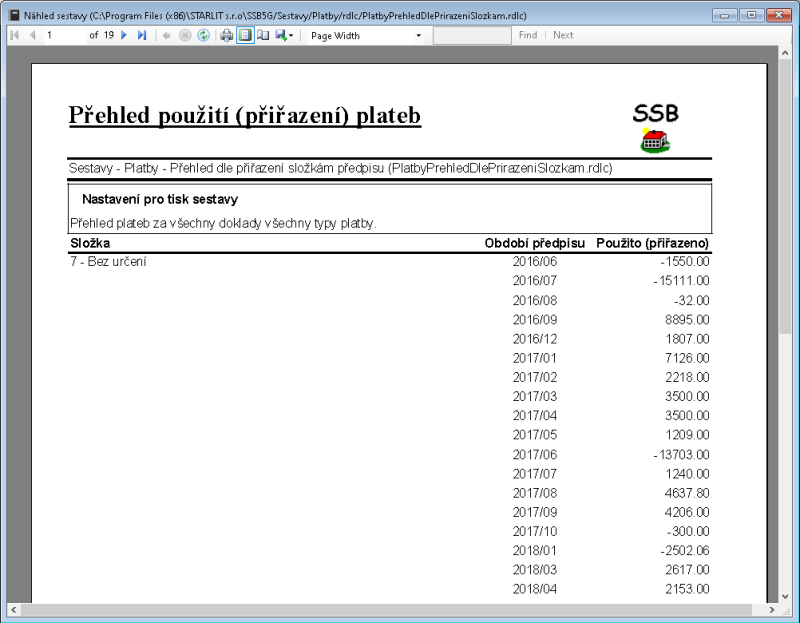Click the Stop rendering icon
Image resolution: width=800 pixels, height=623 pixels.
[x=185, y=35]
